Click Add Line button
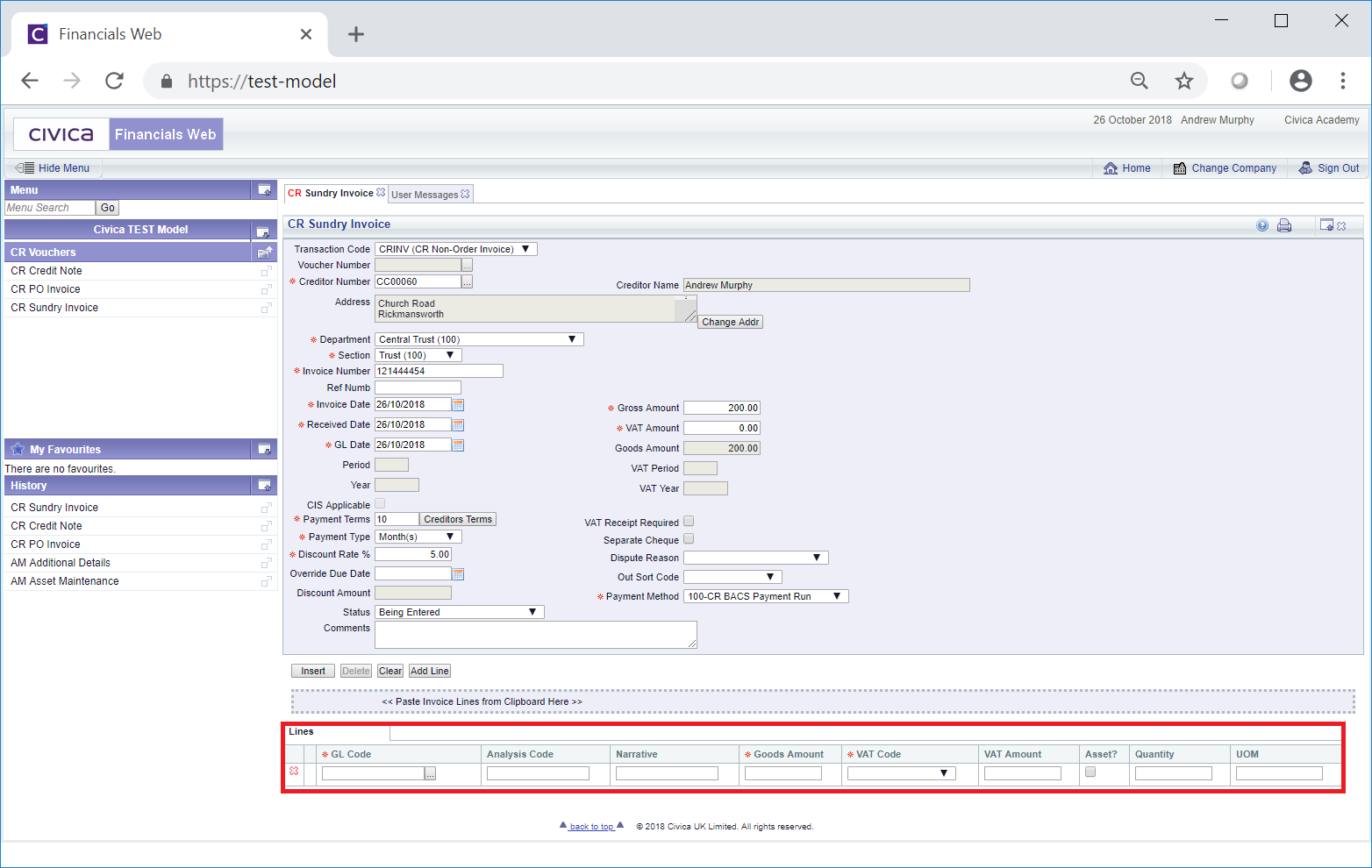This screenshot has height=868, width=1372. pyautogui.click(x=430, y=671)
